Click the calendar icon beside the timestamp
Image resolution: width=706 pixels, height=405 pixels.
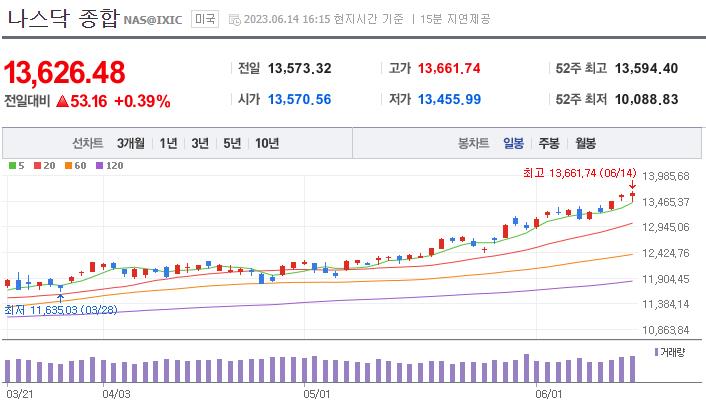pos(234,19)
